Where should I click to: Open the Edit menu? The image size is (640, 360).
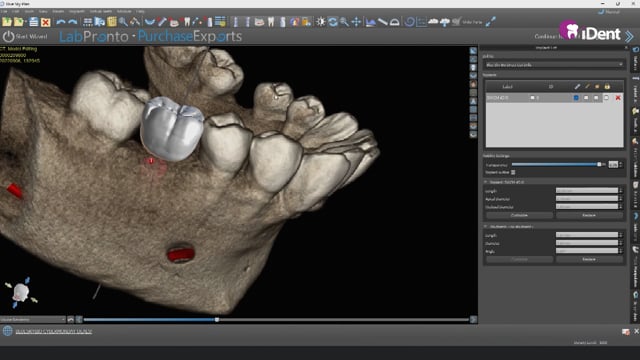(x=16, y=11)
